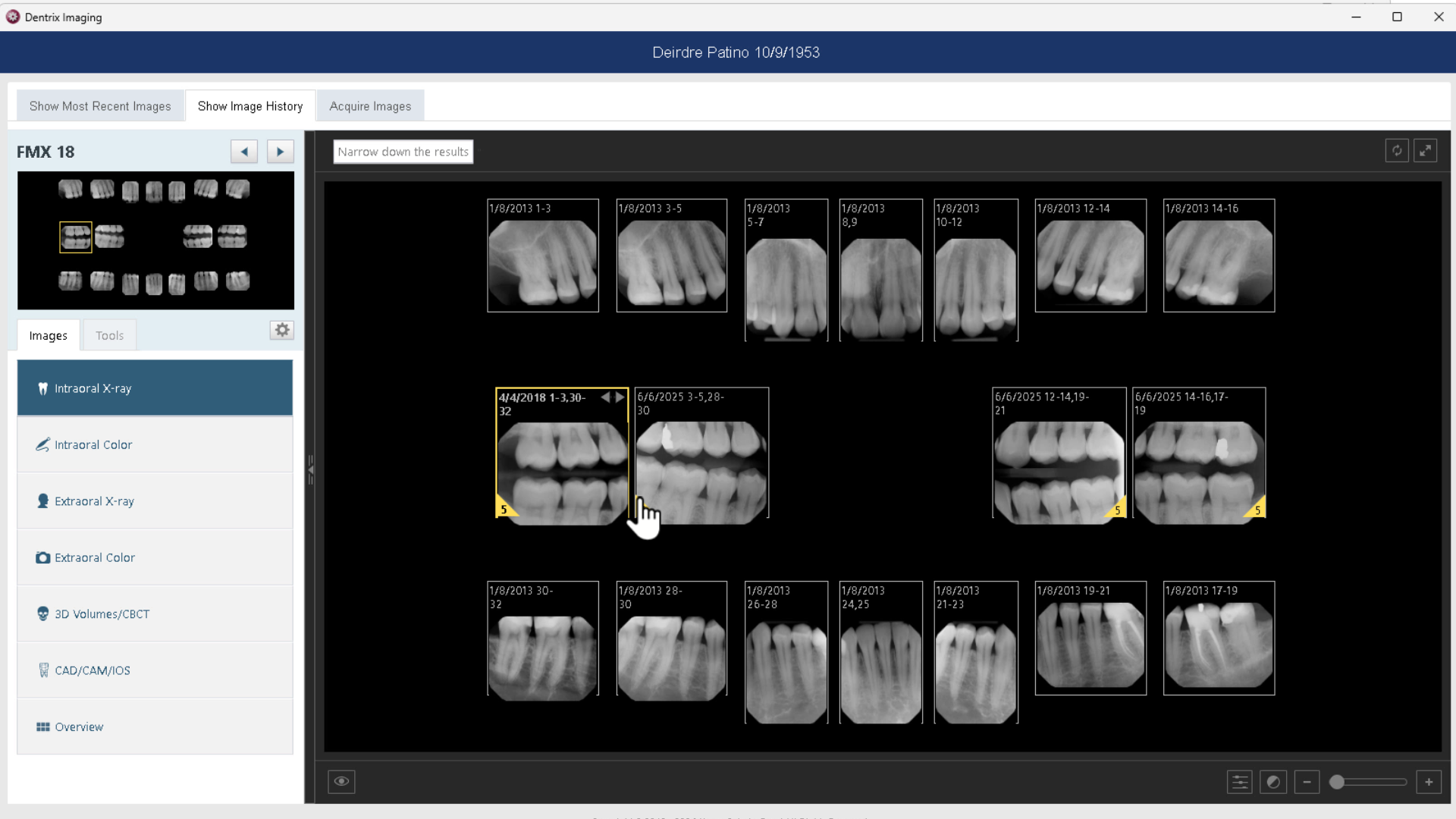
Task: Collapse the left panel splitter handle
Action: tap(310, 469)
